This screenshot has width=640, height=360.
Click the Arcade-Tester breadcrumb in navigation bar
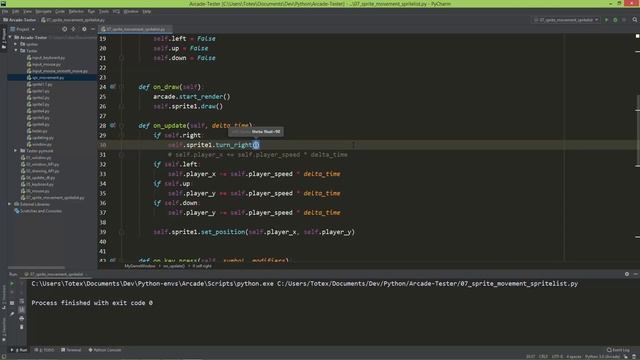(19, 20)
